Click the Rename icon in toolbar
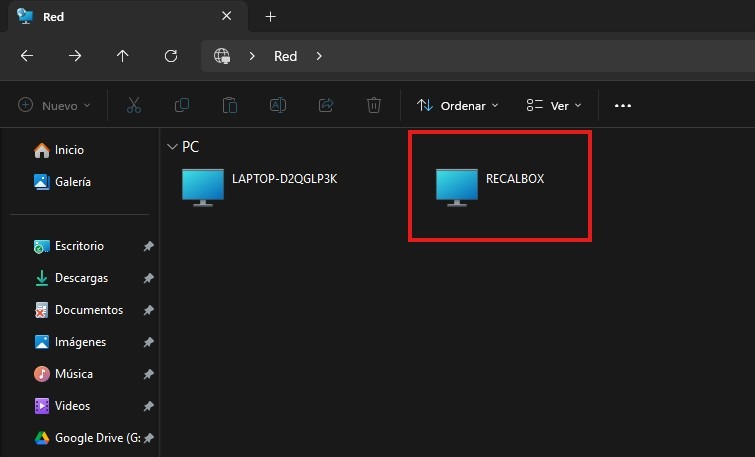This screenshot has height=457, width=755. [x=278, y=105]
